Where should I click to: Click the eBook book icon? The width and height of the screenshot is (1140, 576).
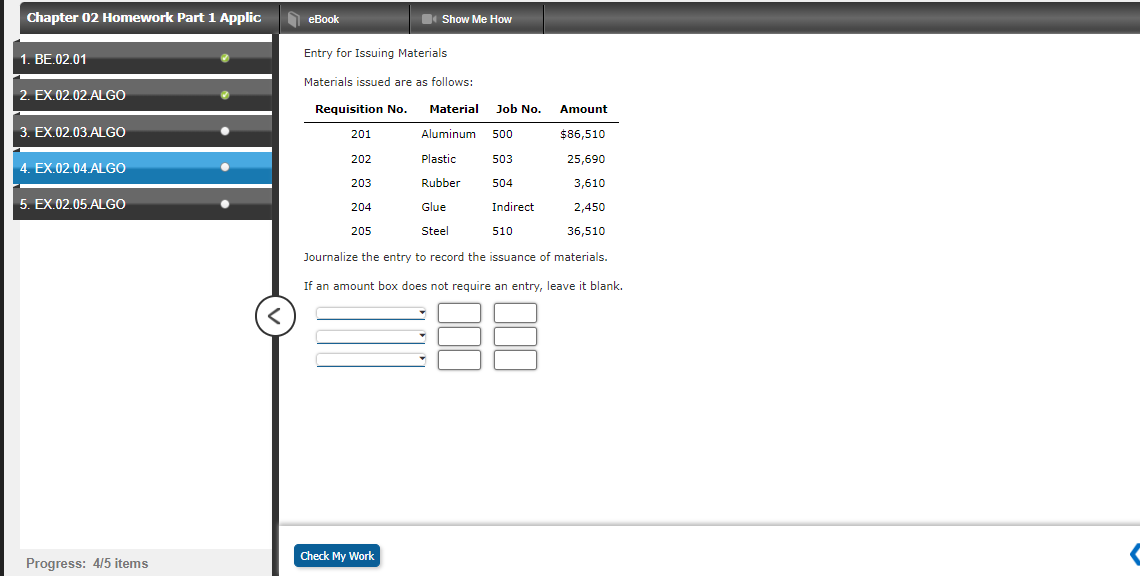pyautogui.click(x=294, y=18)
